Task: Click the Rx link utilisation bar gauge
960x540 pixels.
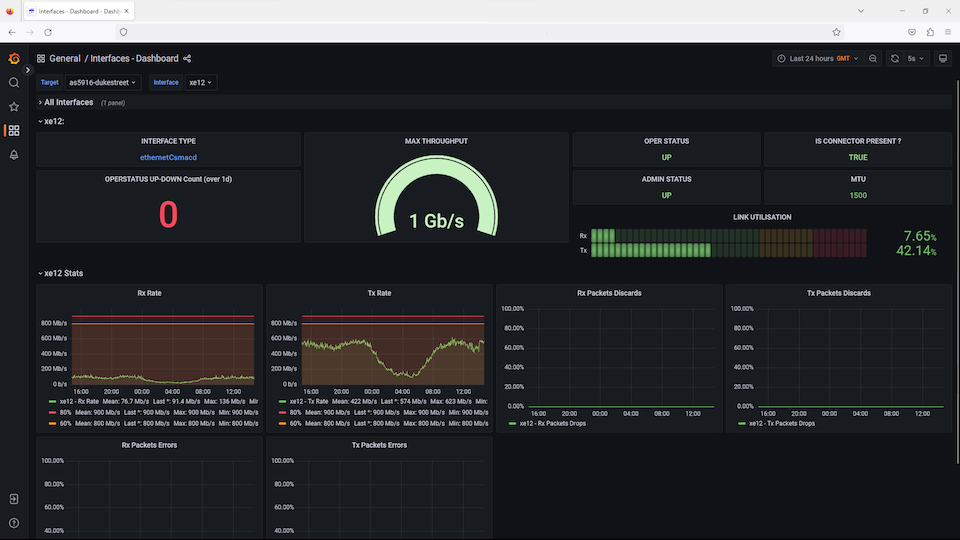Action: click(729, 236)
